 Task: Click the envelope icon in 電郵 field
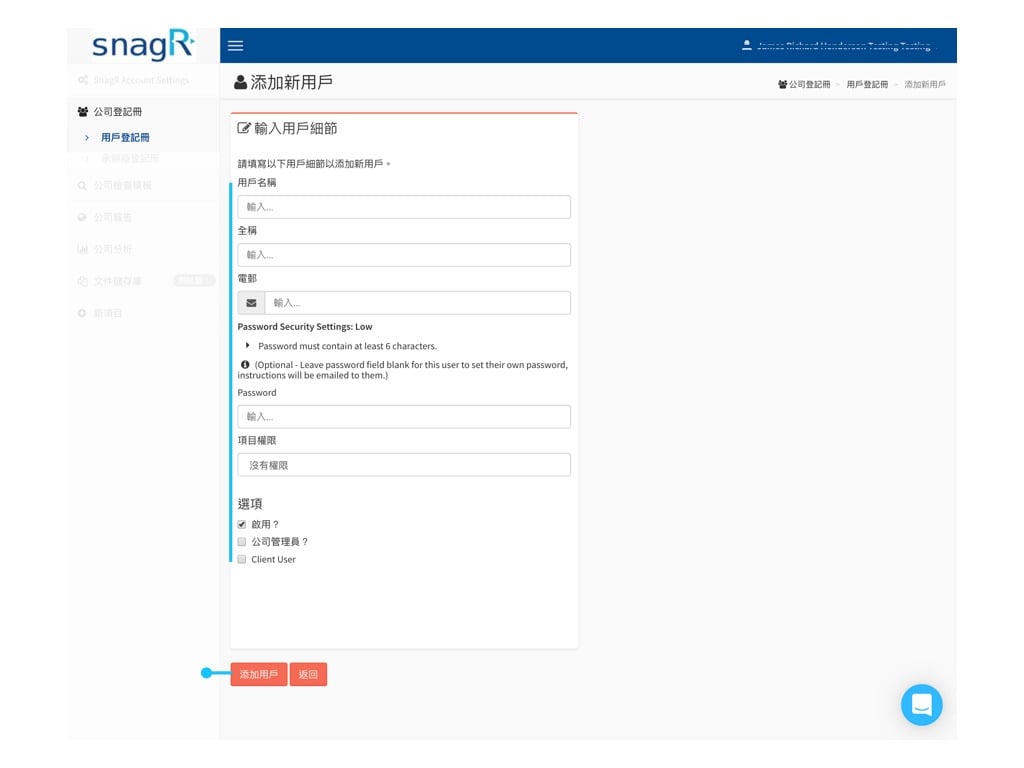[251, 303]
